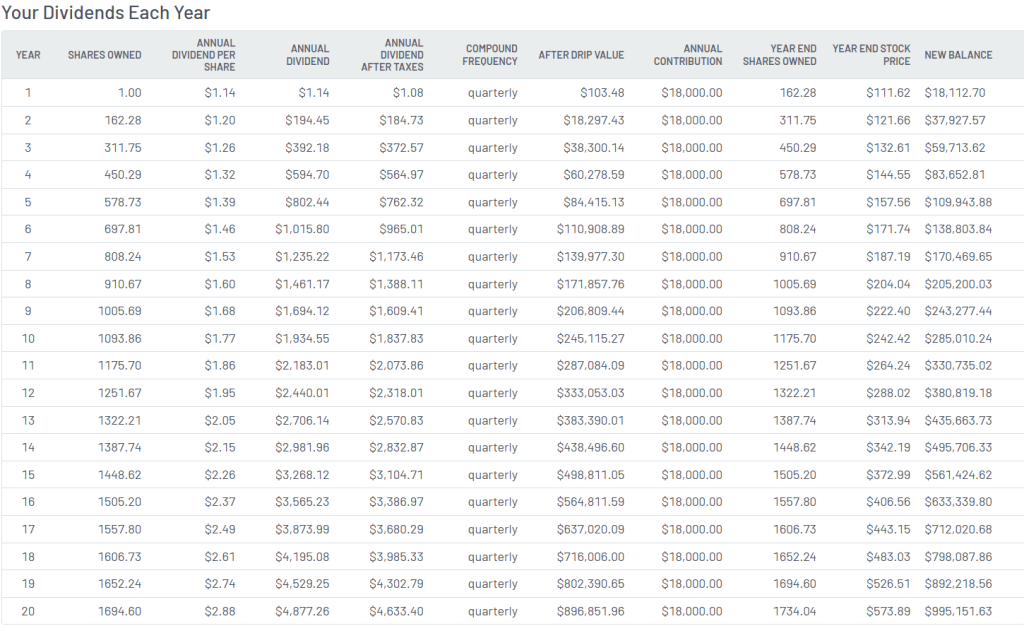Click the YEAR END STOCK PRICE header
Screen dimensions: 1024x626
(871, 55)
